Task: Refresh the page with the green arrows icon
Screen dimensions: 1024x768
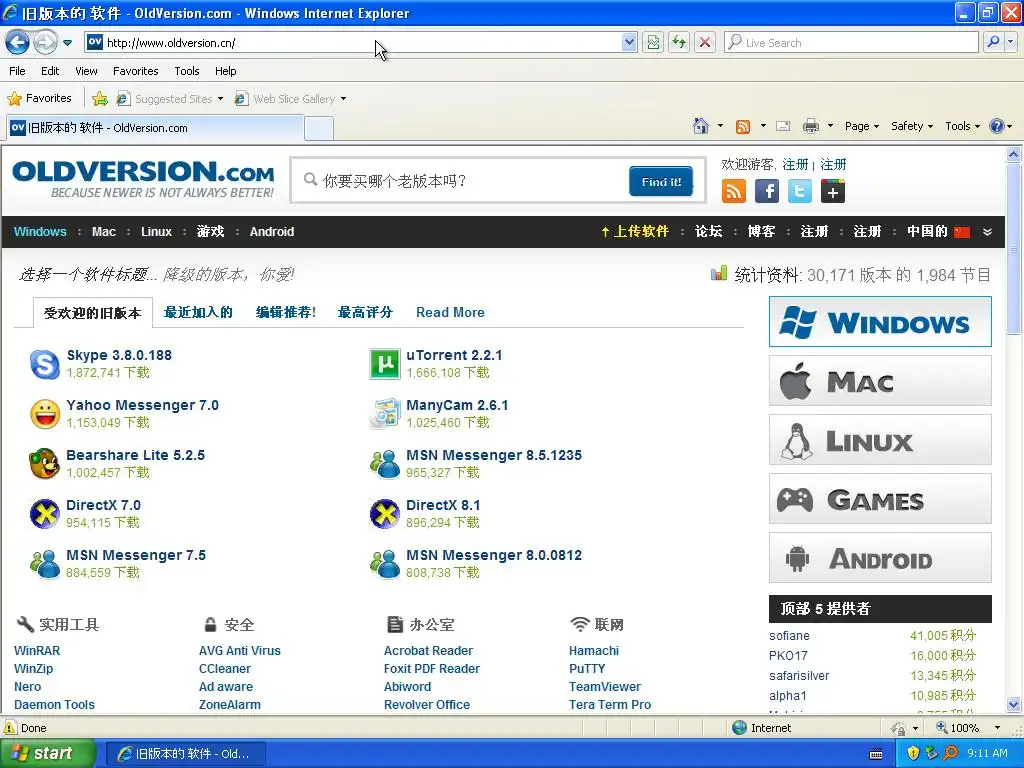Action: (x=679, y=42)
